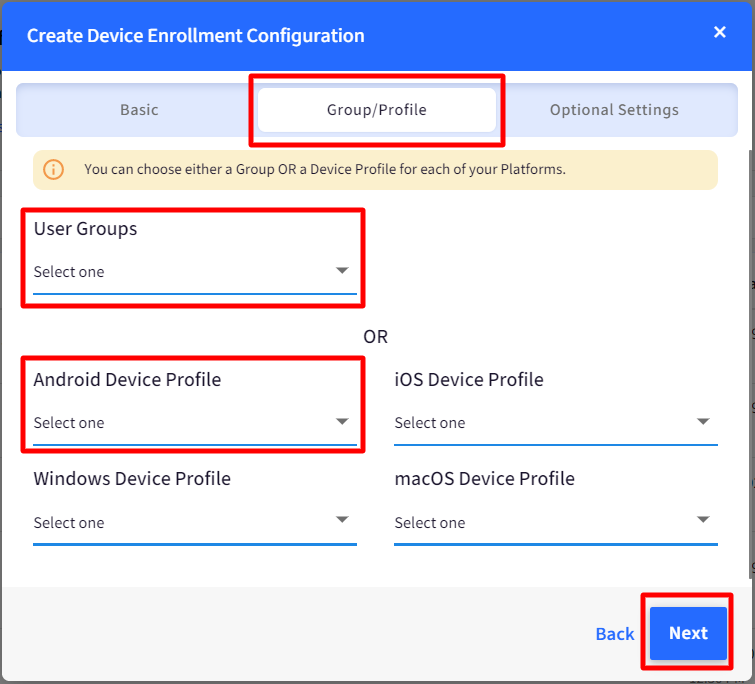Click the User Groups heading label
The width and height of the screenshot is (755, 684).
pos(85,229)
